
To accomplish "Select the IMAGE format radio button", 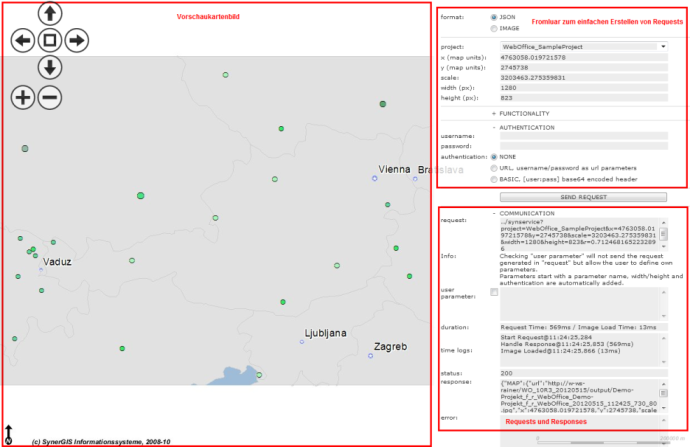I will (494, 28).
